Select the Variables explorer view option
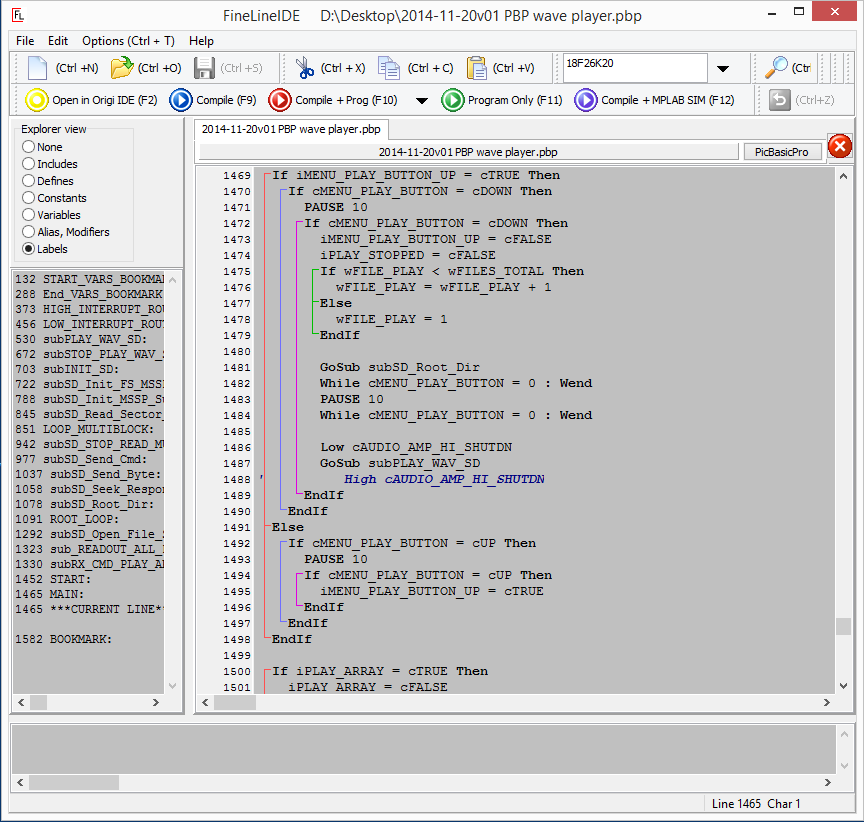The width and height of the screenshot is (864, 822). coord(29,215)
